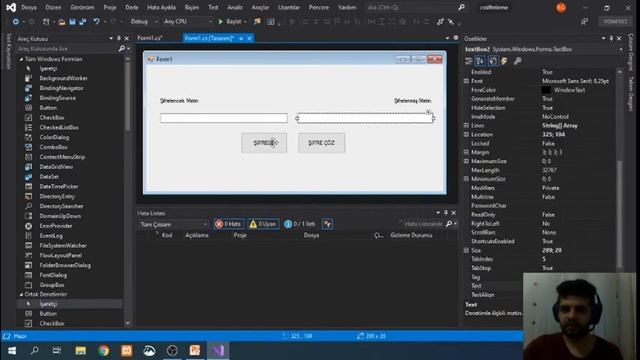Open Windows taskbar search

coord(35,351)
